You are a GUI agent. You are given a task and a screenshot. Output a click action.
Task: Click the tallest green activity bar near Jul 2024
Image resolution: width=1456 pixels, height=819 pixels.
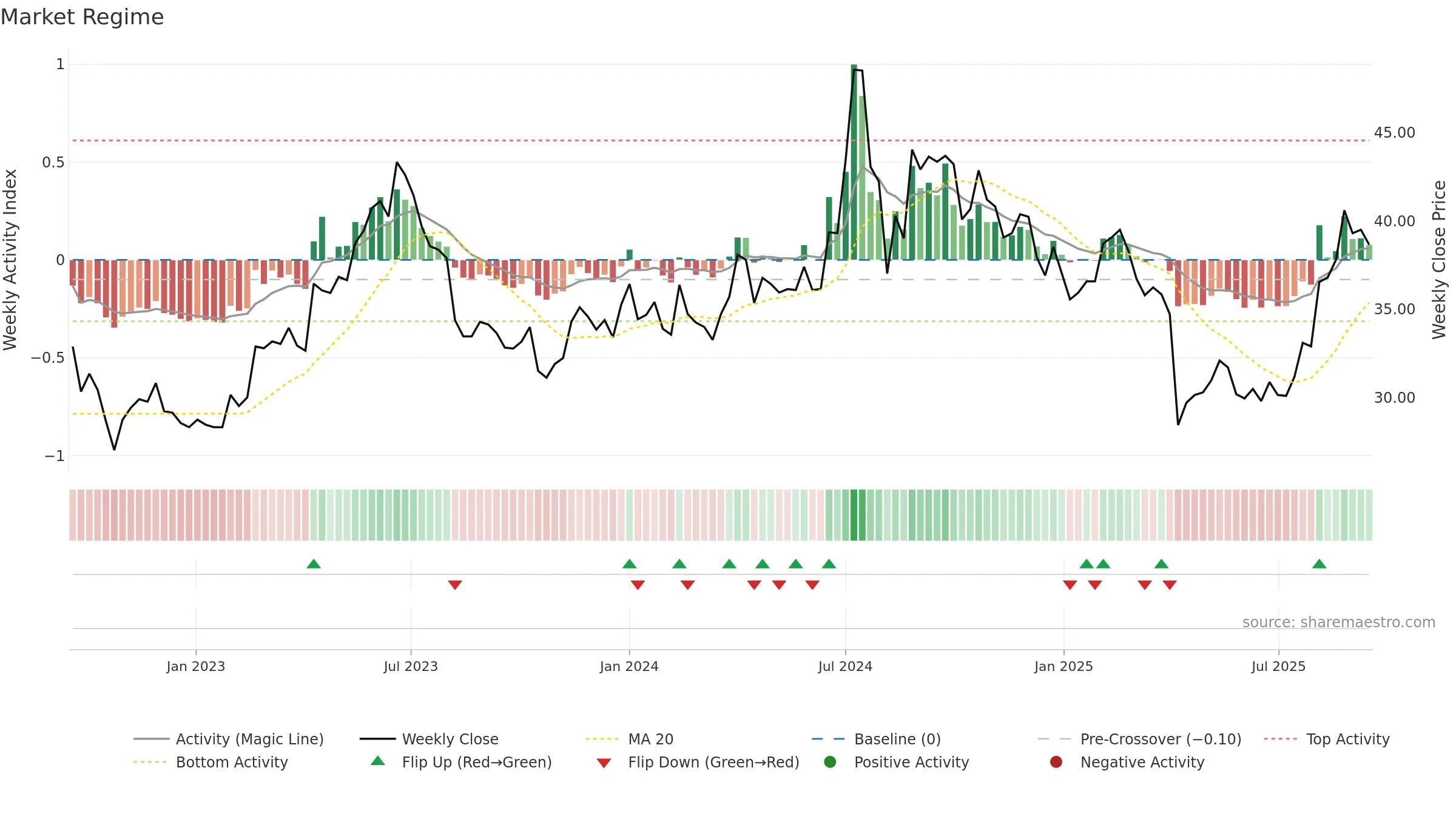pyautogui.click(x=854, y=162)
